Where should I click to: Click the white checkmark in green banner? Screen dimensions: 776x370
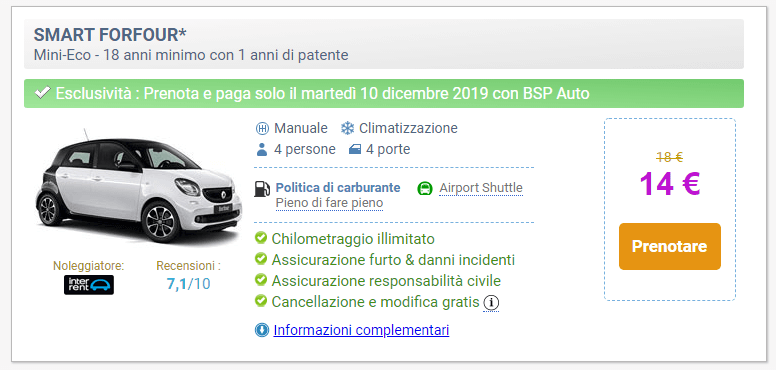[43, 92]
